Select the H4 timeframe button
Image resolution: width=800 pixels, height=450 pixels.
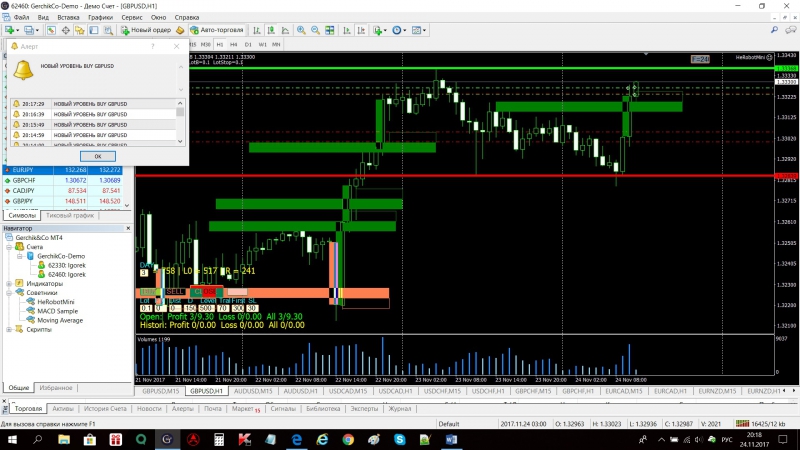234,44
